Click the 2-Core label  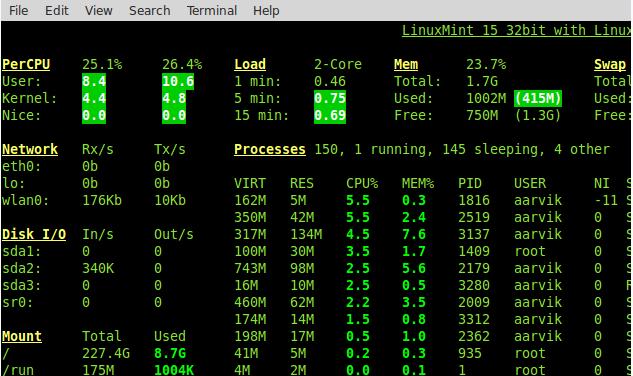(x=338, y=65)
